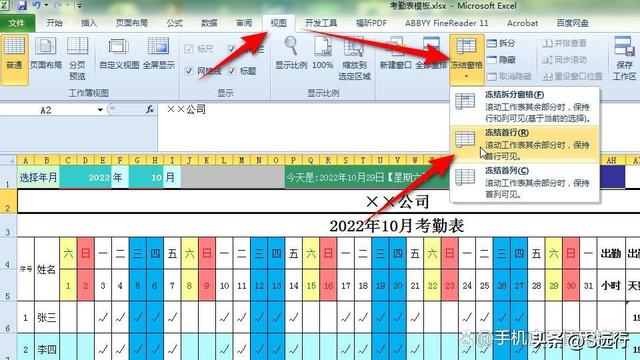Click the save icon in quick access toolbar
640x360 pixels.
pos(21,6)
